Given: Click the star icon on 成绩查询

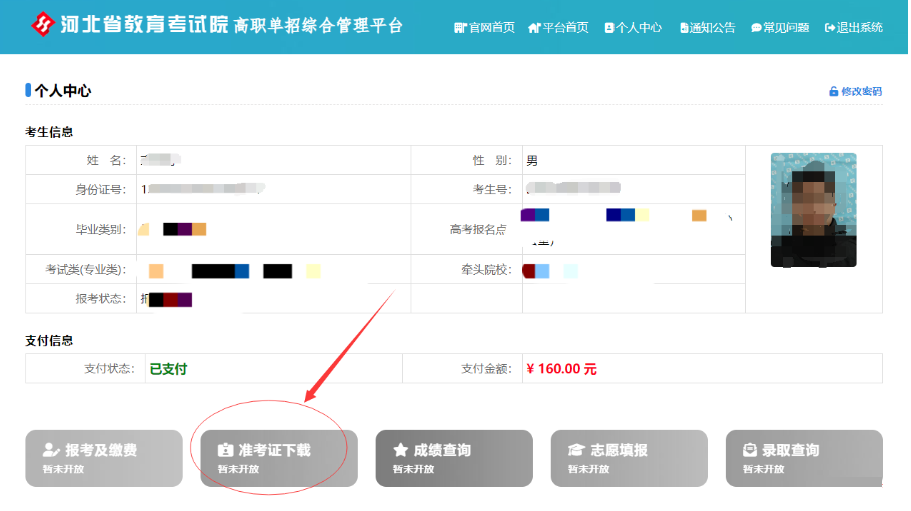Looking at the screenshot, I should click(400, 450).
